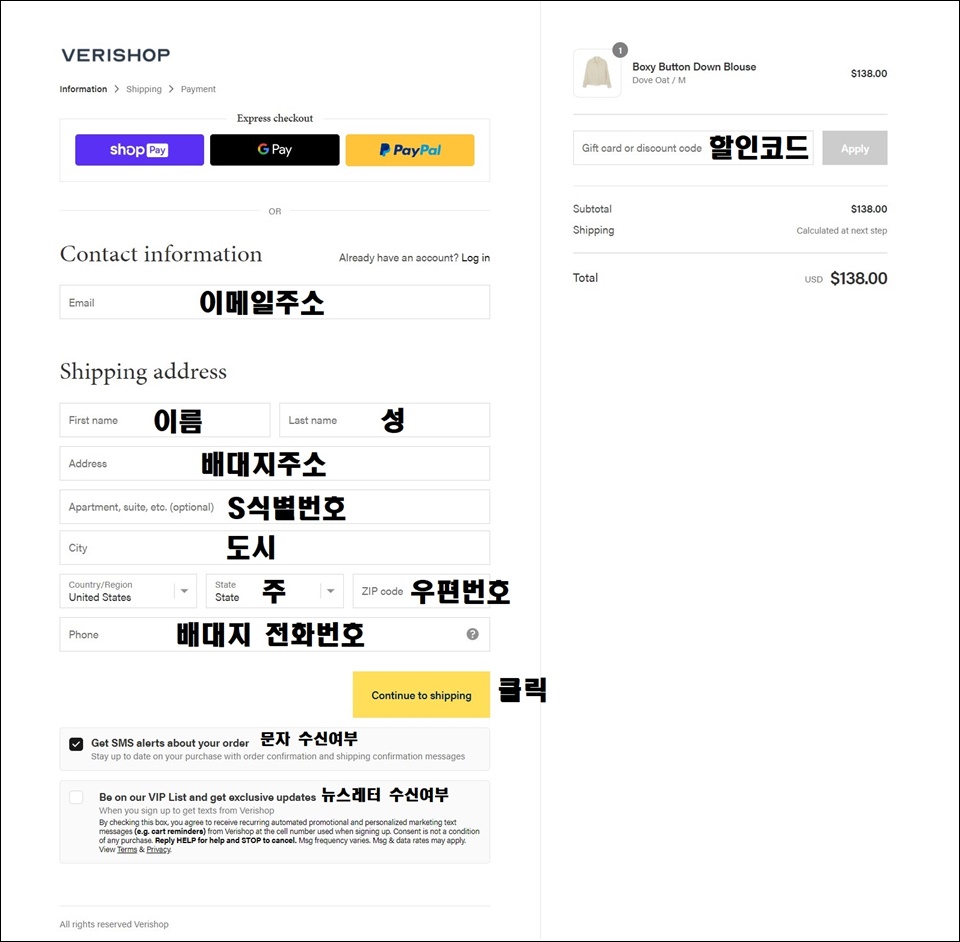
Task: Open the Terms link
Action: (x=127, y=850)
